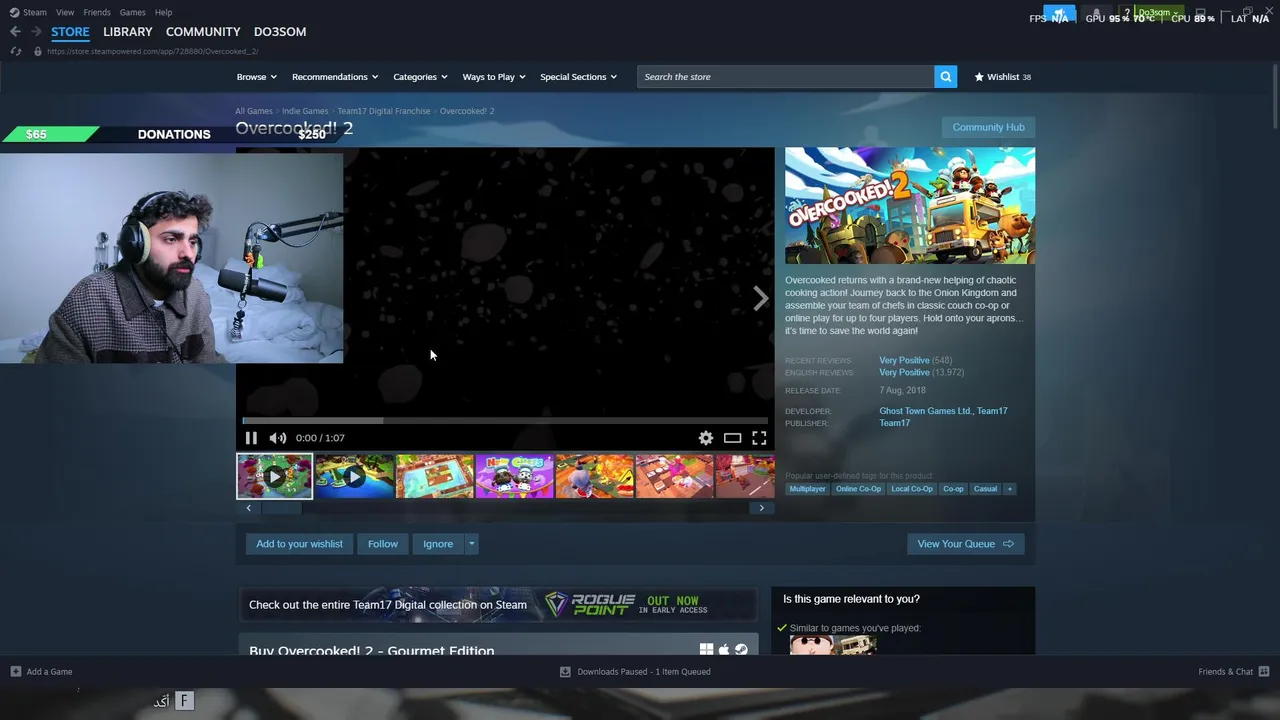1280x720 pixels.
Task: Open the Indie Games breadcrumb link
Action: click(x=305, y=111)
